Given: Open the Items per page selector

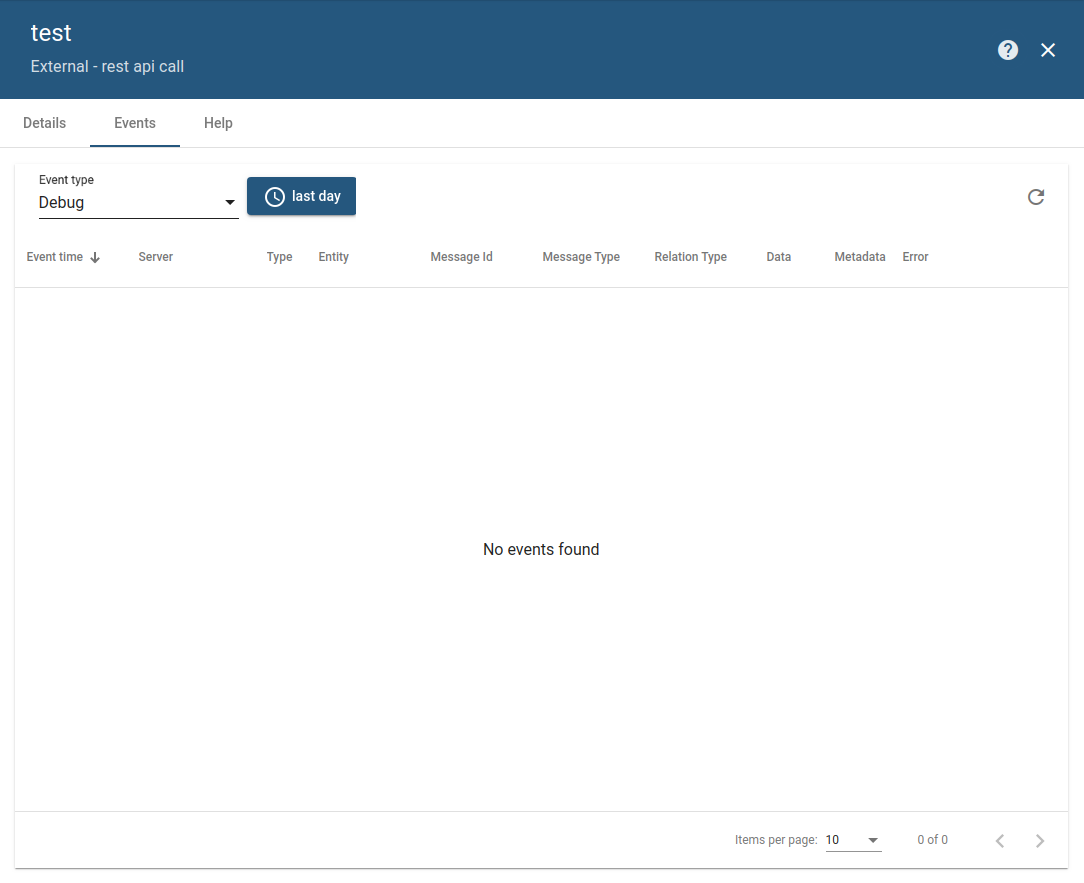Looking at the screenshot, I should click(853, 840).
